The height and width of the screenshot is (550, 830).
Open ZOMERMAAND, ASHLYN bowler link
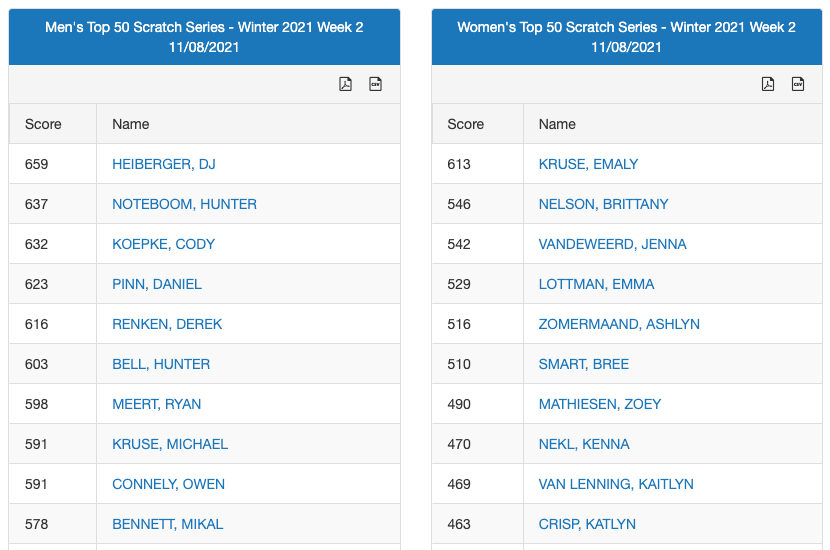pos(619,324)
